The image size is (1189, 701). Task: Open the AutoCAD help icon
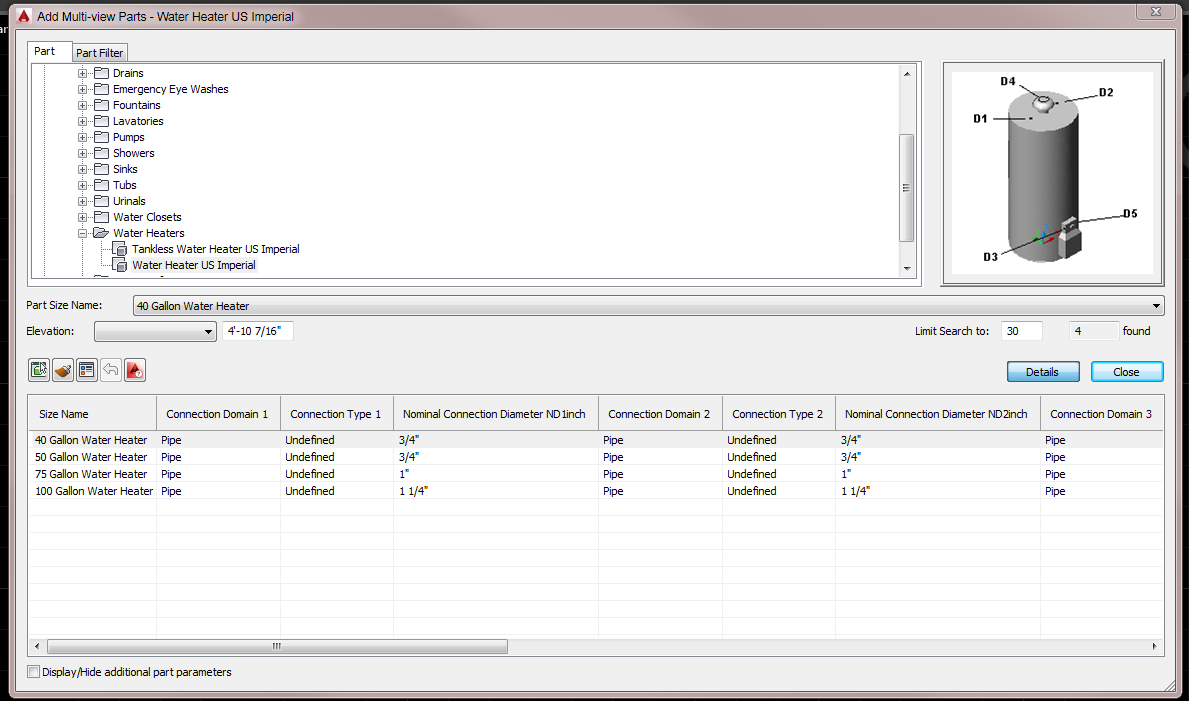(135, 370)
